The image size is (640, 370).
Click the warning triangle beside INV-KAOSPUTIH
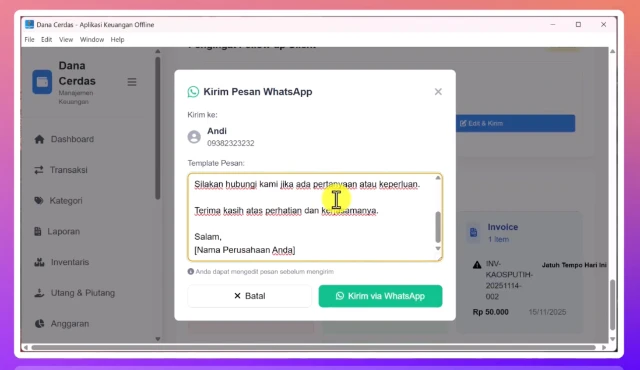tap(477, 265)
